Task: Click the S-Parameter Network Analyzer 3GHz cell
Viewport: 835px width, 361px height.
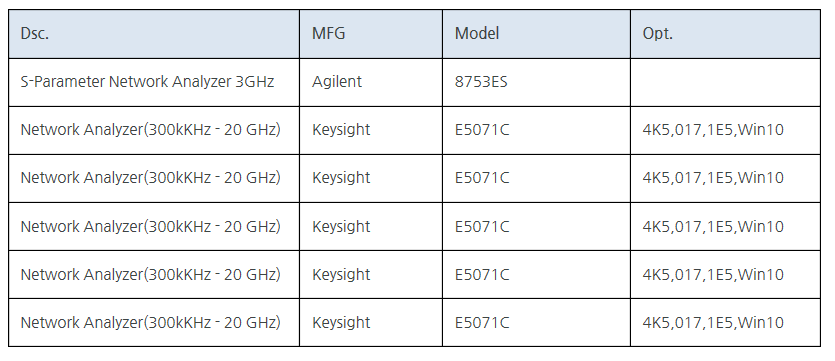Action: (154, 82)
